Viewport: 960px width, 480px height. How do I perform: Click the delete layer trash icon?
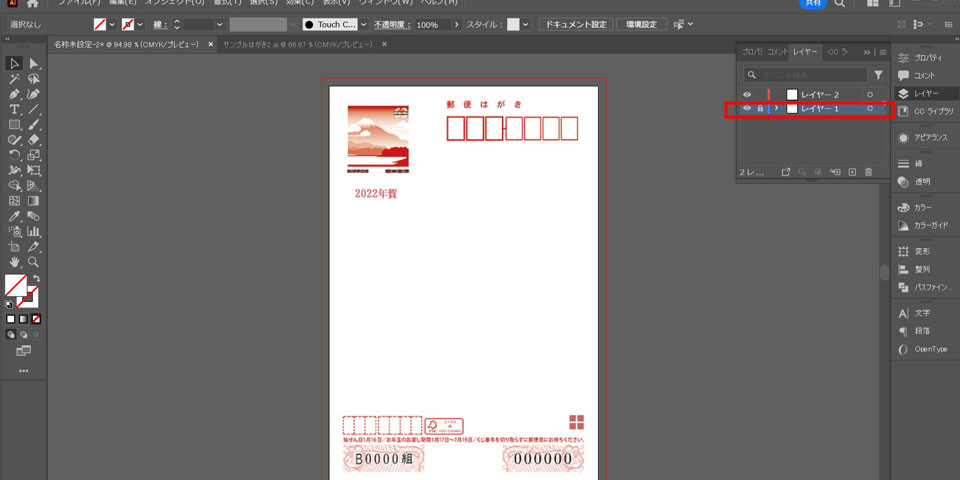868,172
